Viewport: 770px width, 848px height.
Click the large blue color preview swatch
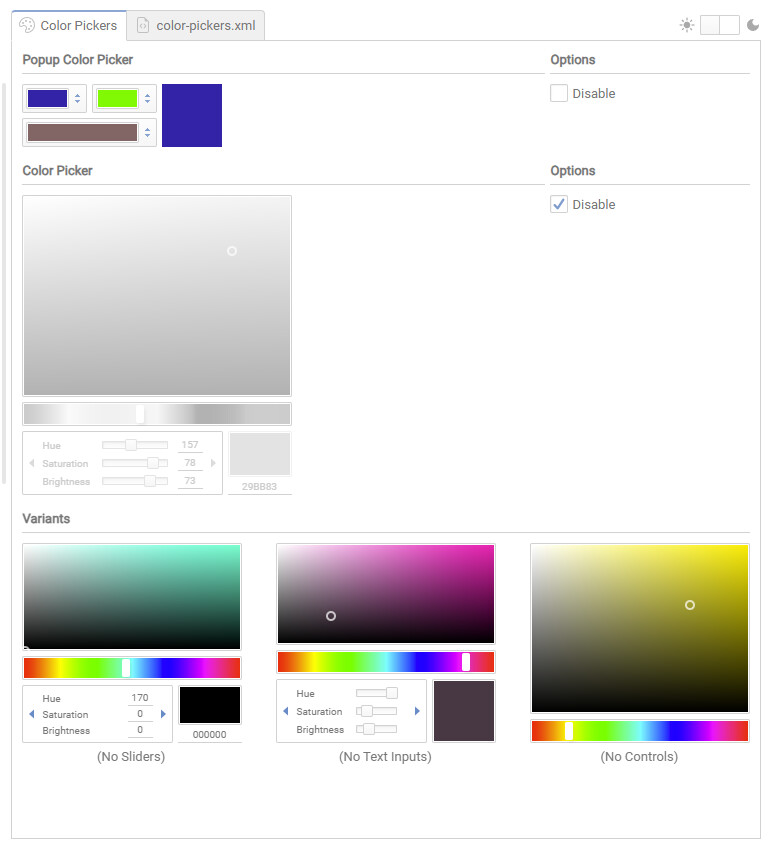click(x=192, y=115)
